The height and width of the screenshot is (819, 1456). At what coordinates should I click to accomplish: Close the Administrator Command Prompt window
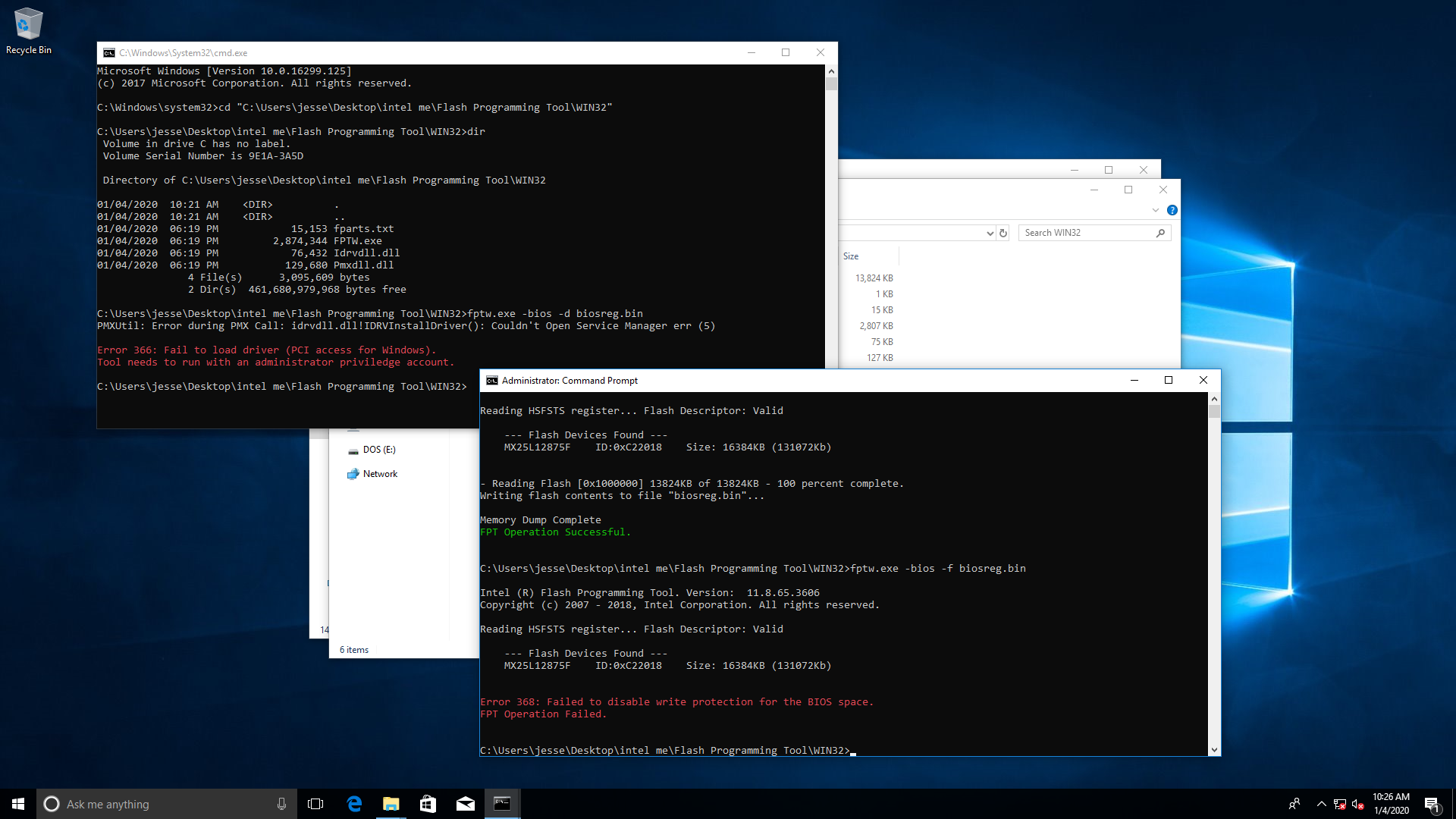[1203, 381]
